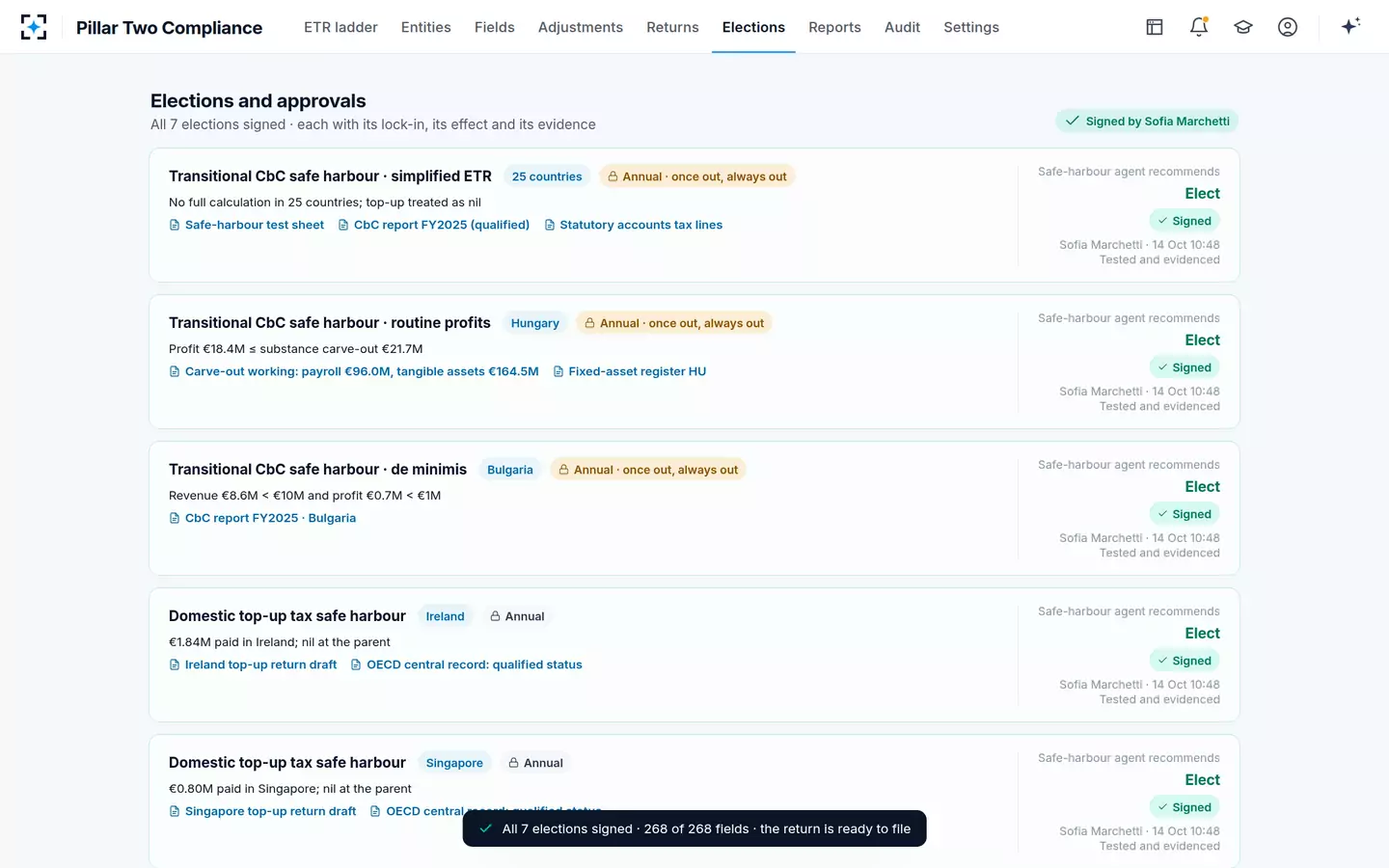Open the Reports tab
The image size is (1389, 868).
pyautogui.click(x=834, y=27)
